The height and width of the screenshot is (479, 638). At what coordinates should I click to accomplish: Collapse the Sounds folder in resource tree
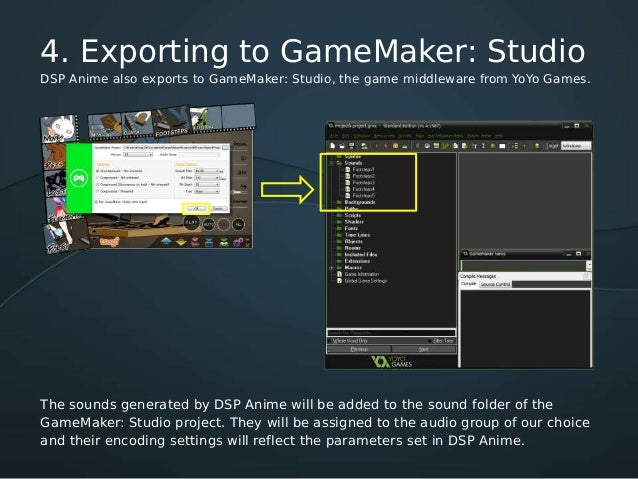(331, 163)
